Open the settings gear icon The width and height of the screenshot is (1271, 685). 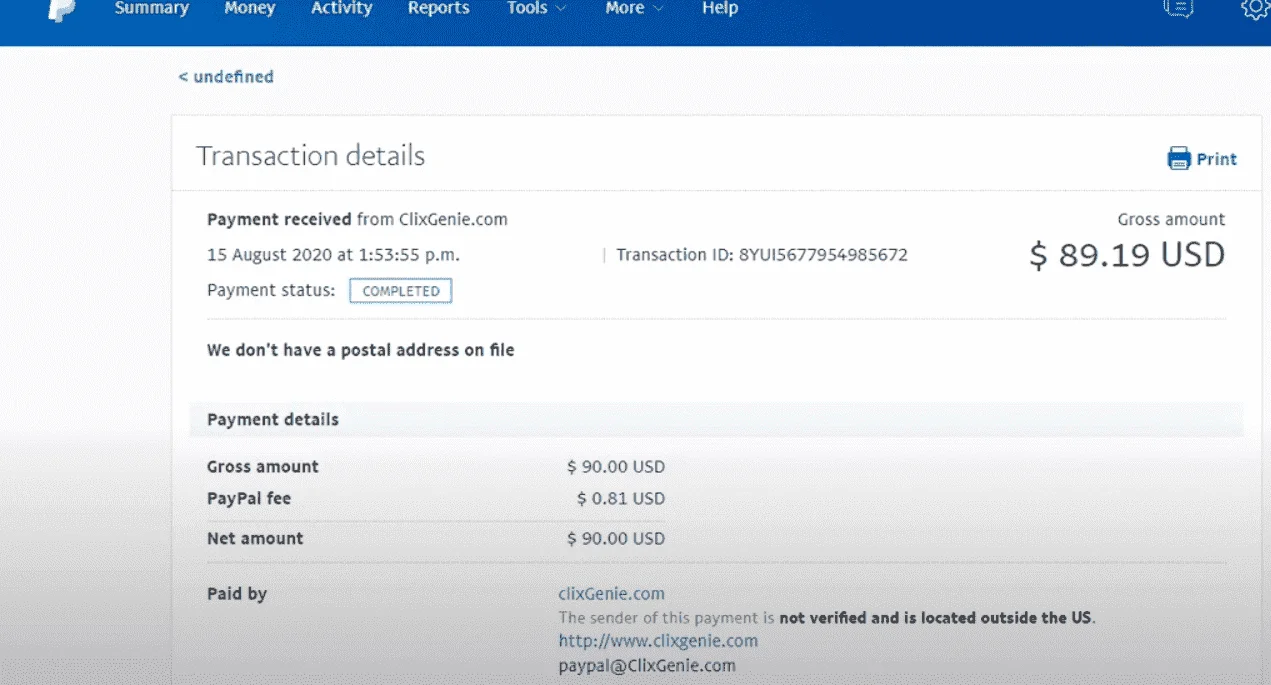[x=1255, y=8]
